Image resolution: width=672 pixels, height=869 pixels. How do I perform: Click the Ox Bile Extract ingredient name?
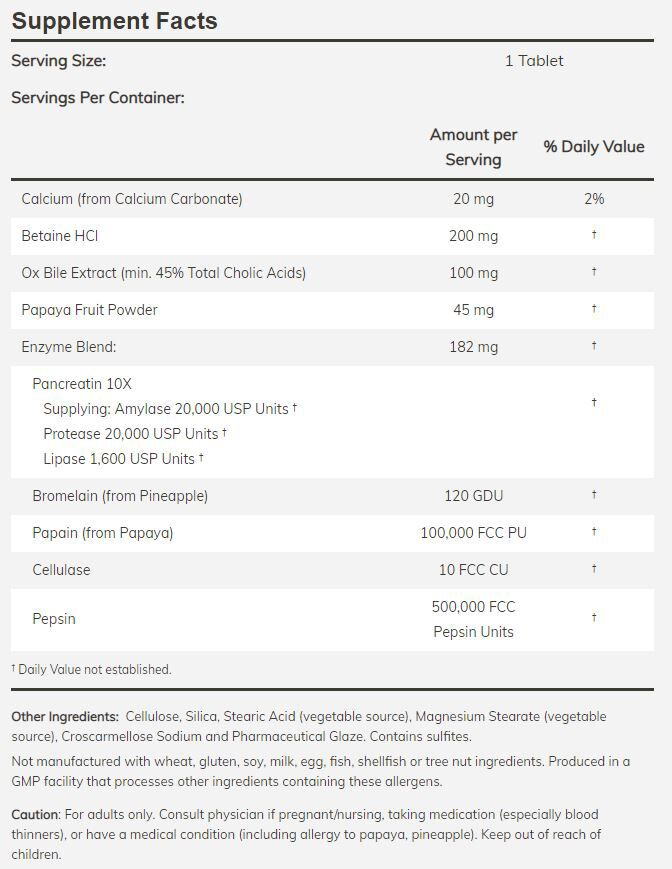164,273
